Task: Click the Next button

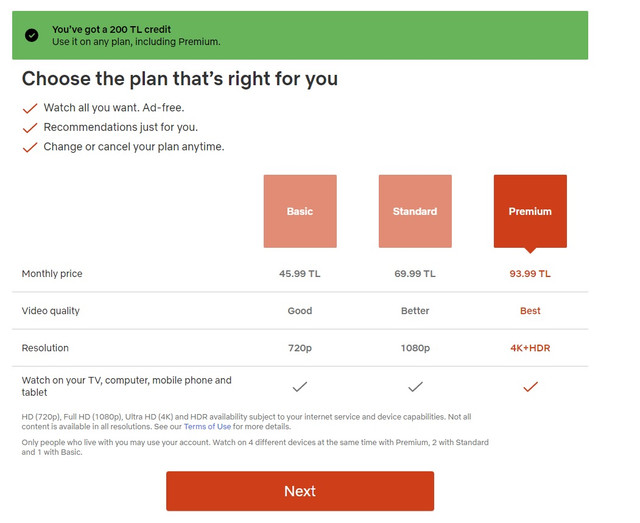Action: pos(300,491)
